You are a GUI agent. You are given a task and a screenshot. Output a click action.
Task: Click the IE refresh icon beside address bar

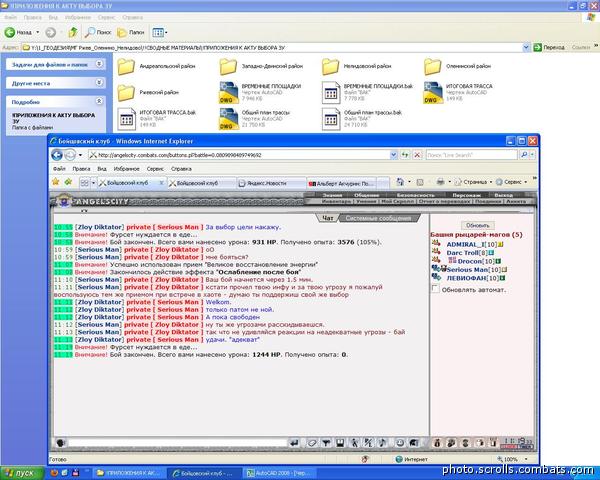pos(404,155)
